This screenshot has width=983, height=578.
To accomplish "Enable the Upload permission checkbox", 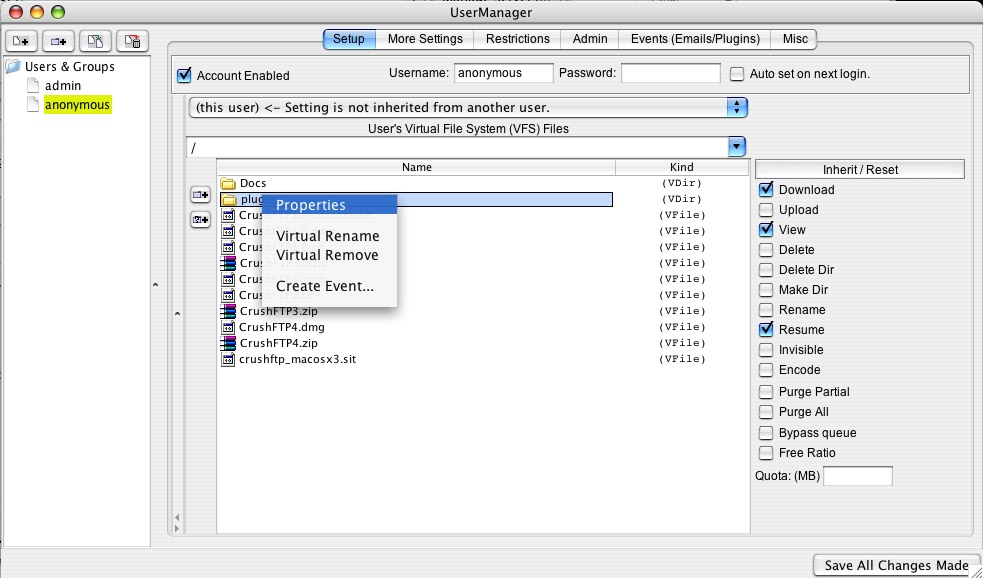I will (x=766, y=210).
